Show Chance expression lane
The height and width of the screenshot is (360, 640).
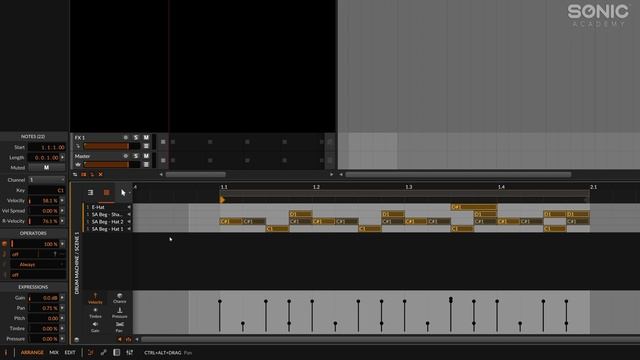[120, 298]
